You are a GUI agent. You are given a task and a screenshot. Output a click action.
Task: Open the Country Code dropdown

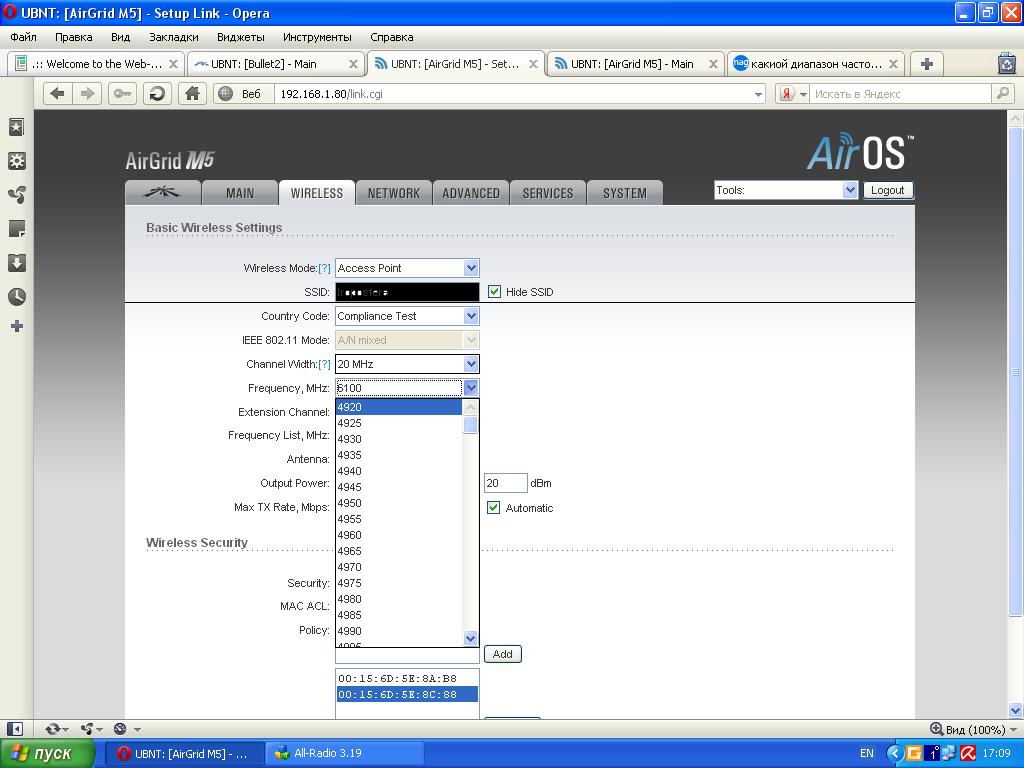tap(471, 316)
